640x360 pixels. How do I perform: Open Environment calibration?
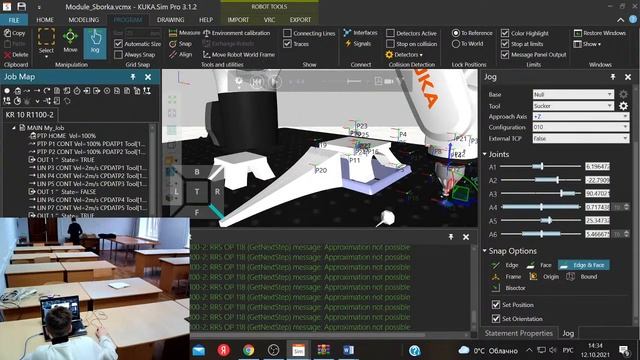(236, 33)
